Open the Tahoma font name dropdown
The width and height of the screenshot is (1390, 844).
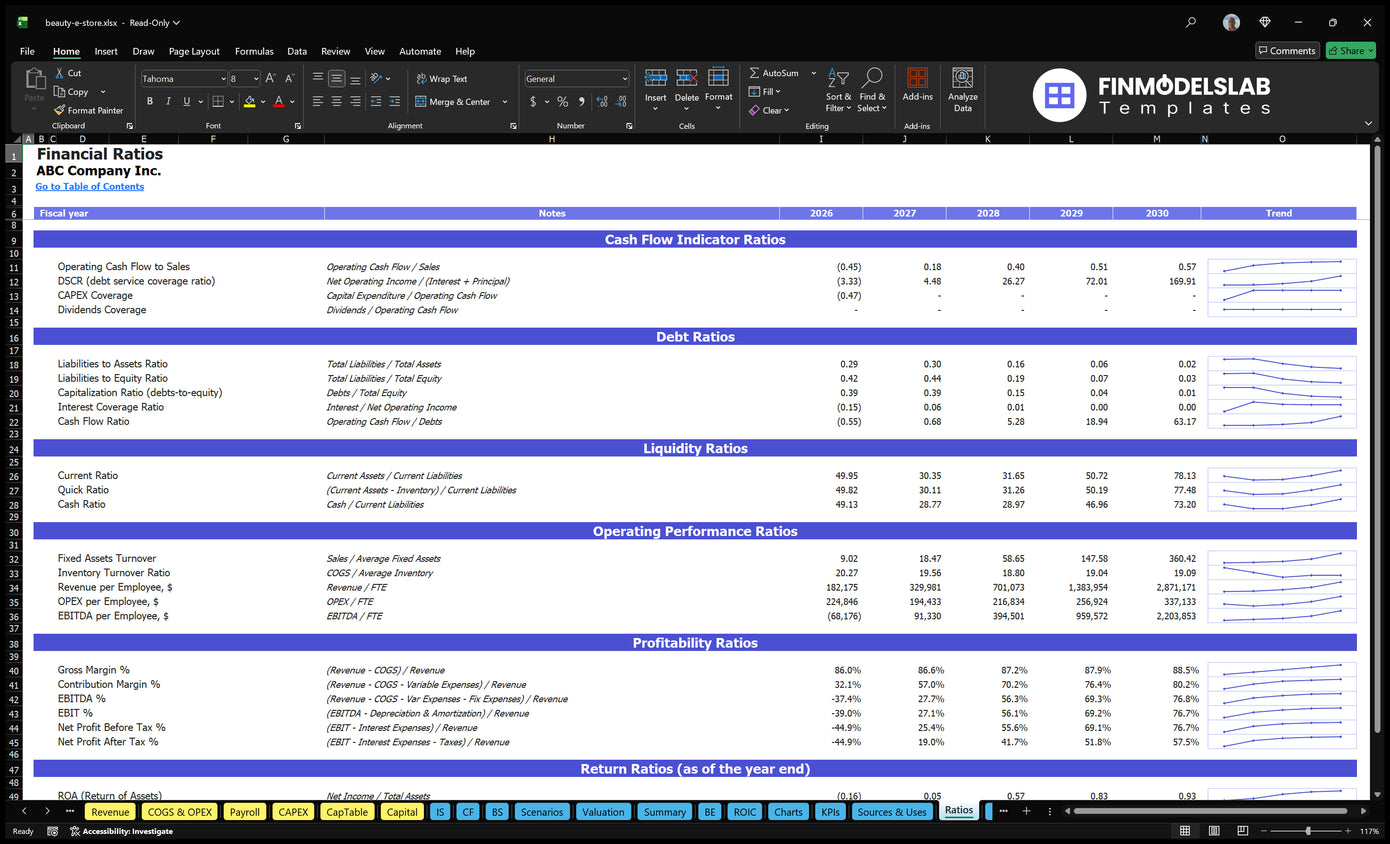[x=225, y=78]
